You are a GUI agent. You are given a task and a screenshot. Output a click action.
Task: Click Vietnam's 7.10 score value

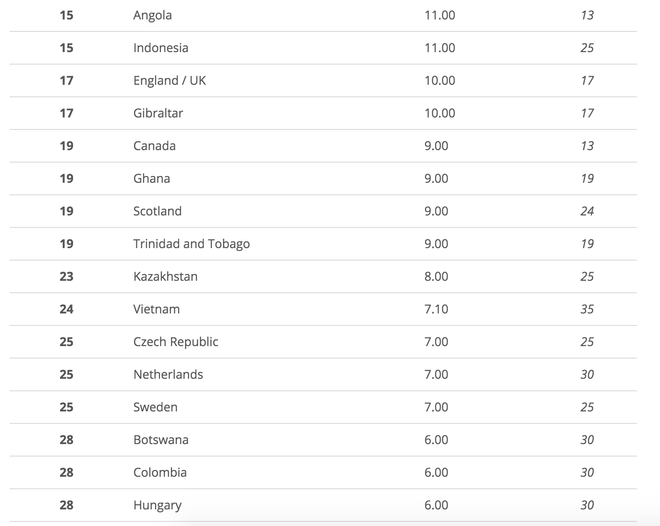coord(436,309)
